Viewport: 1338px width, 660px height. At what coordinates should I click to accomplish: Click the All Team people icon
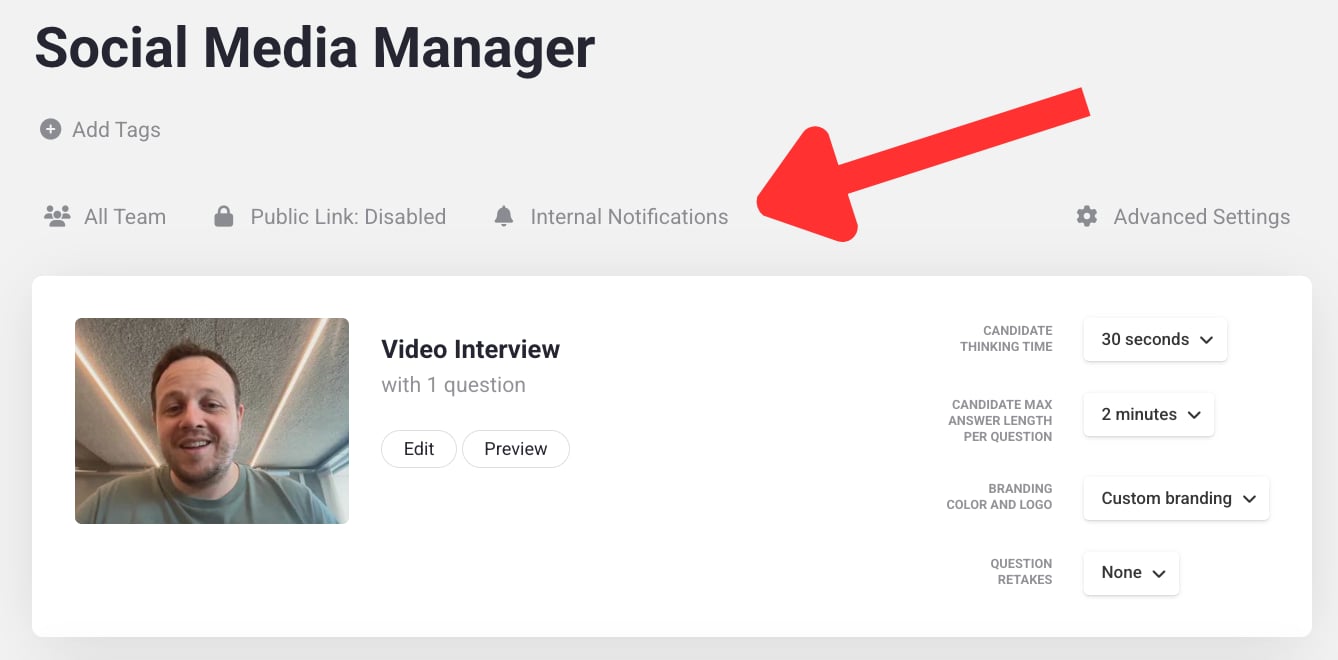coord(57,216)
